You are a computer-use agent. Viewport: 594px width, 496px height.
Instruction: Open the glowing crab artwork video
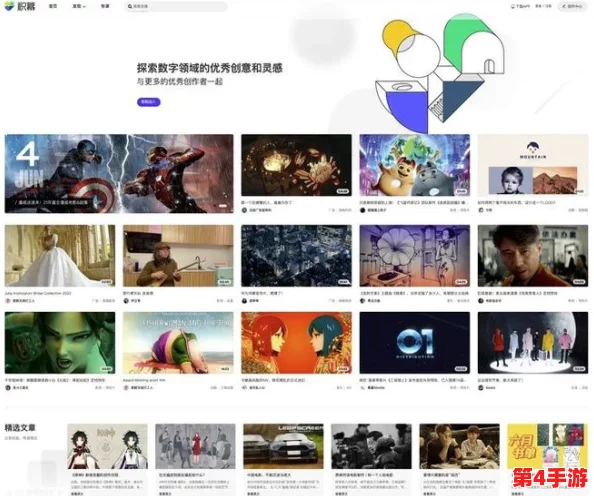point(296,165)
